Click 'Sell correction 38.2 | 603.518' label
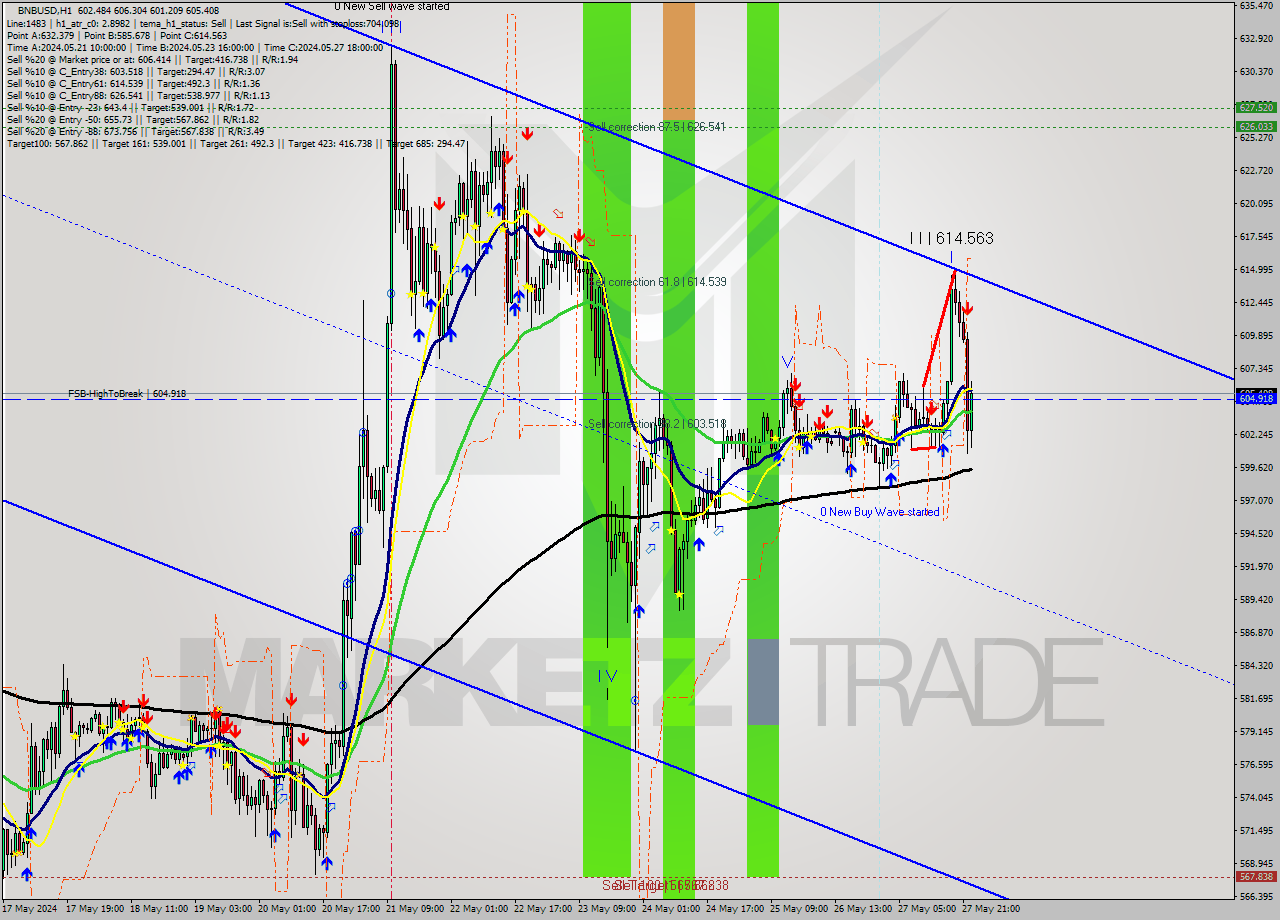 click(x=657, y=424)
